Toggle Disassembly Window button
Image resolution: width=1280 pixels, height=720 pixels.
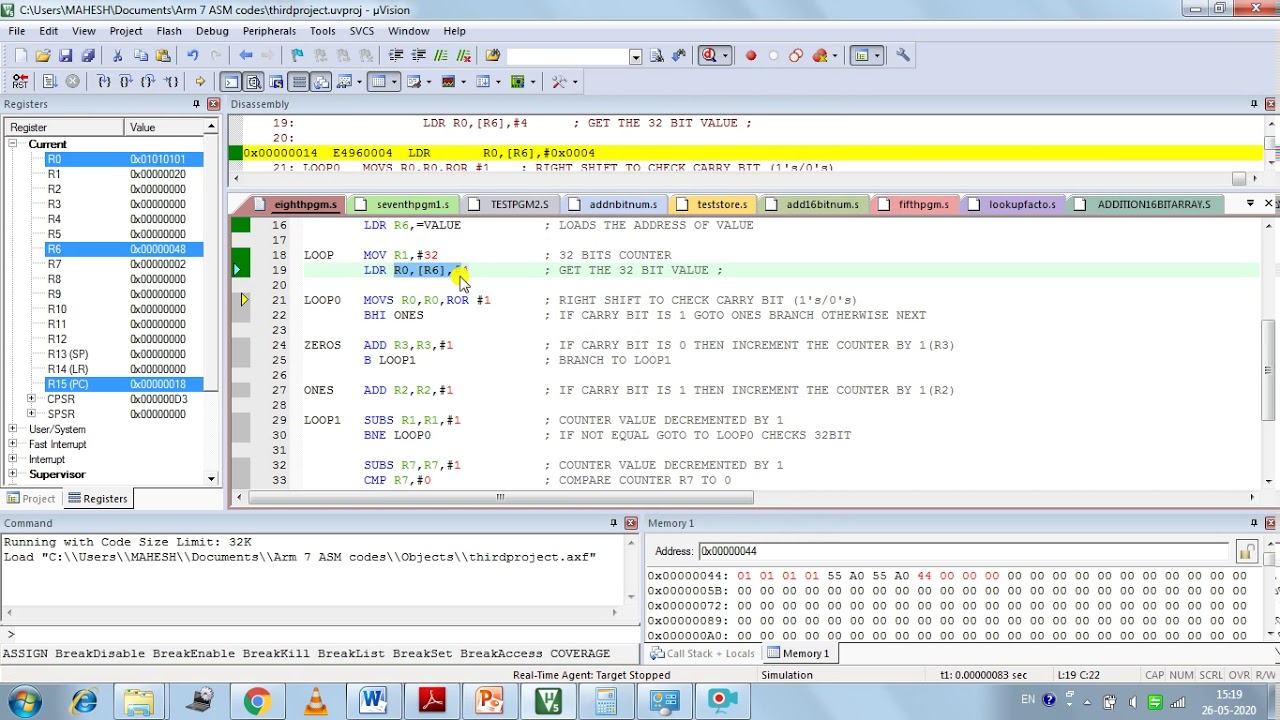point(254,82)
